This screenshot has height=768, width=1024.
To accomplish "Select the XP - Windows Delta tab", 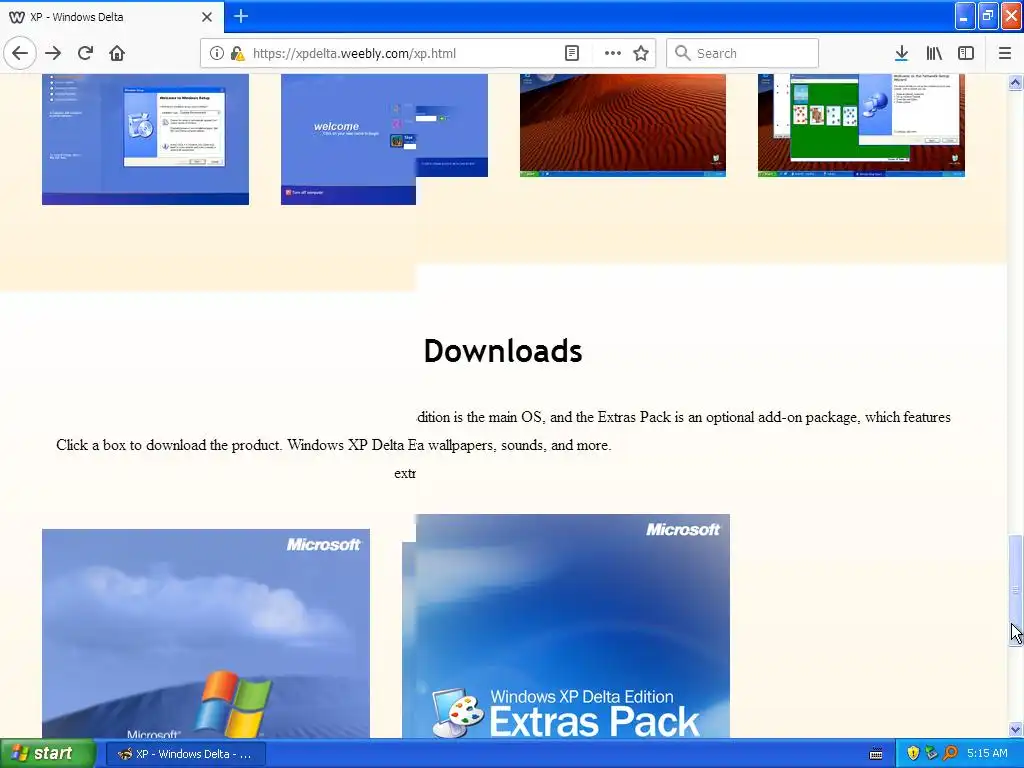I will [112, 17].
